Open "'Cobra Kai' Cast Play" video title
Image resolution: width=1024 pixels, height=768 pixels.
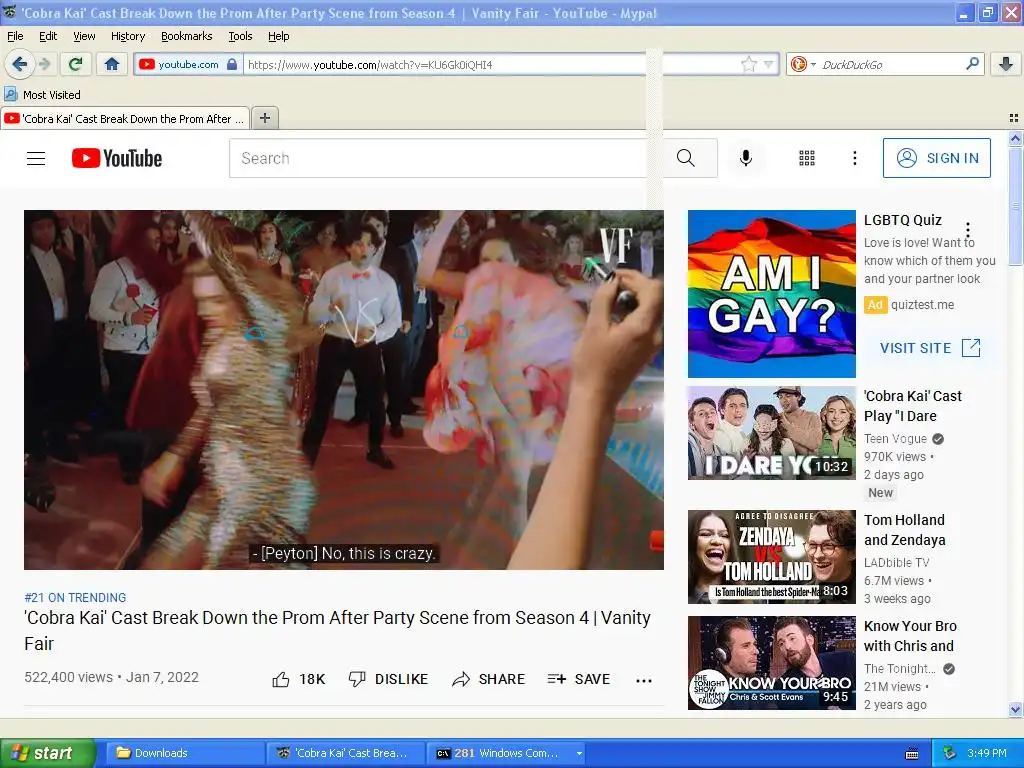pos(912,406)
